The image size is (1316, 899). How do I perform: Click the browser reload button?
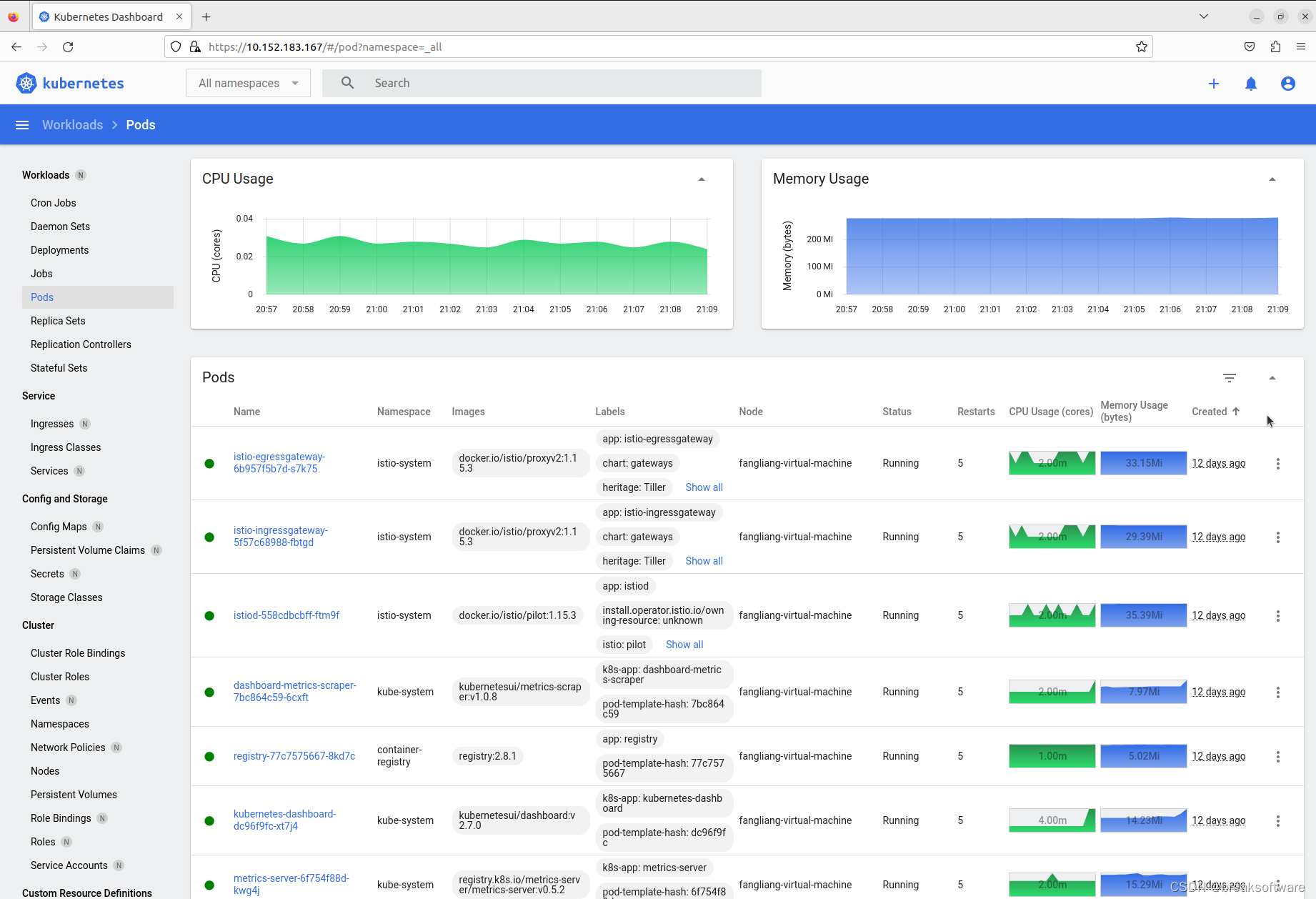[68, 47]
